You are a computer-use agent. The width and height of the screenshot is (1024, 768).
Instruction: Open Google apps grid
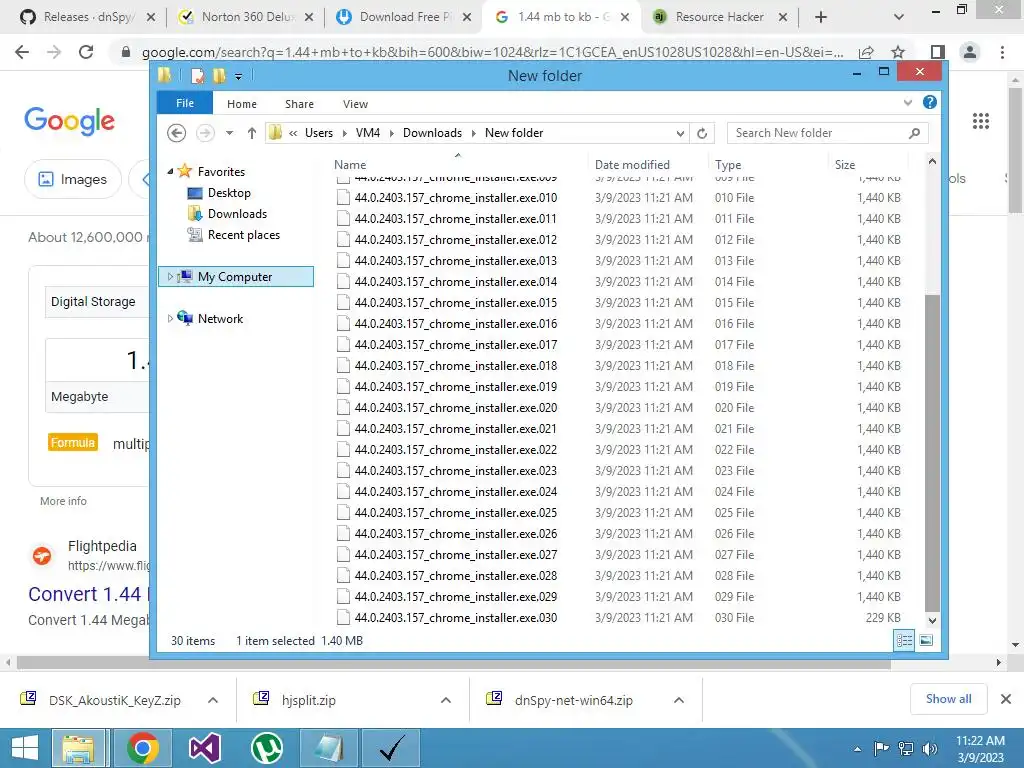(x=981, y=121)
